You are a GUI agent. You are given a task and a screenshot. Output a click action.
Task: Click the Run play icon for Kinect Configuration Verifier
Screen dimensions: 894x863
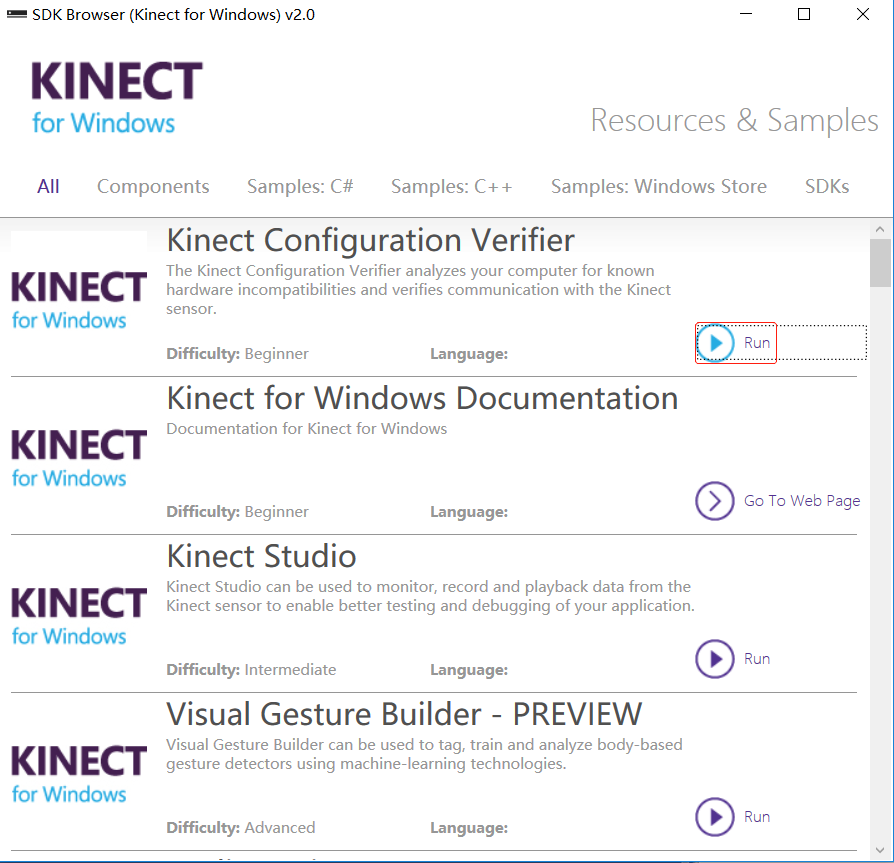click(x=715, y=343)
